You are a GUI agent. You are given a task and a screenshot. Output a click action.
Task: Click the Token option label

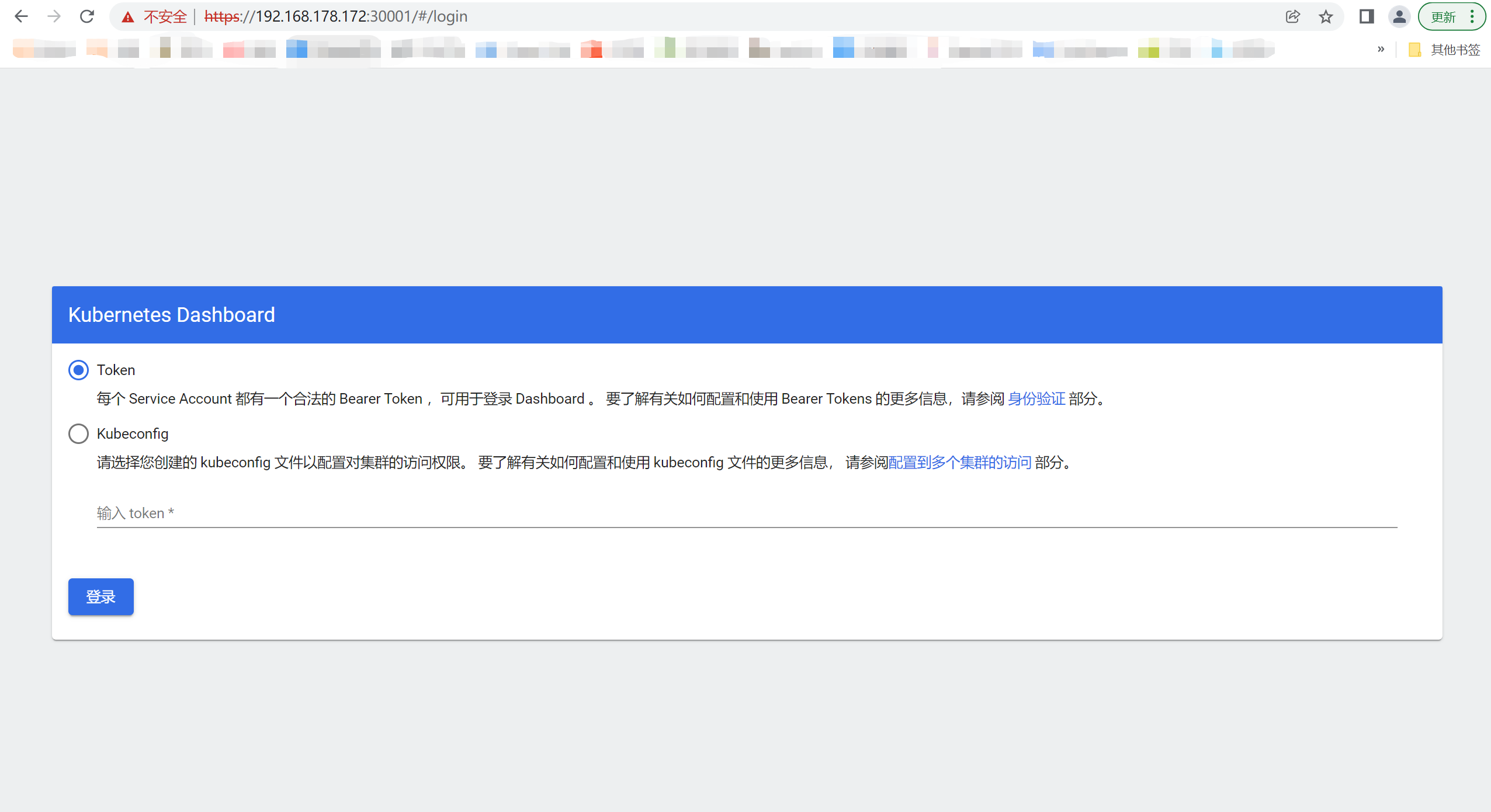[116, 370]
